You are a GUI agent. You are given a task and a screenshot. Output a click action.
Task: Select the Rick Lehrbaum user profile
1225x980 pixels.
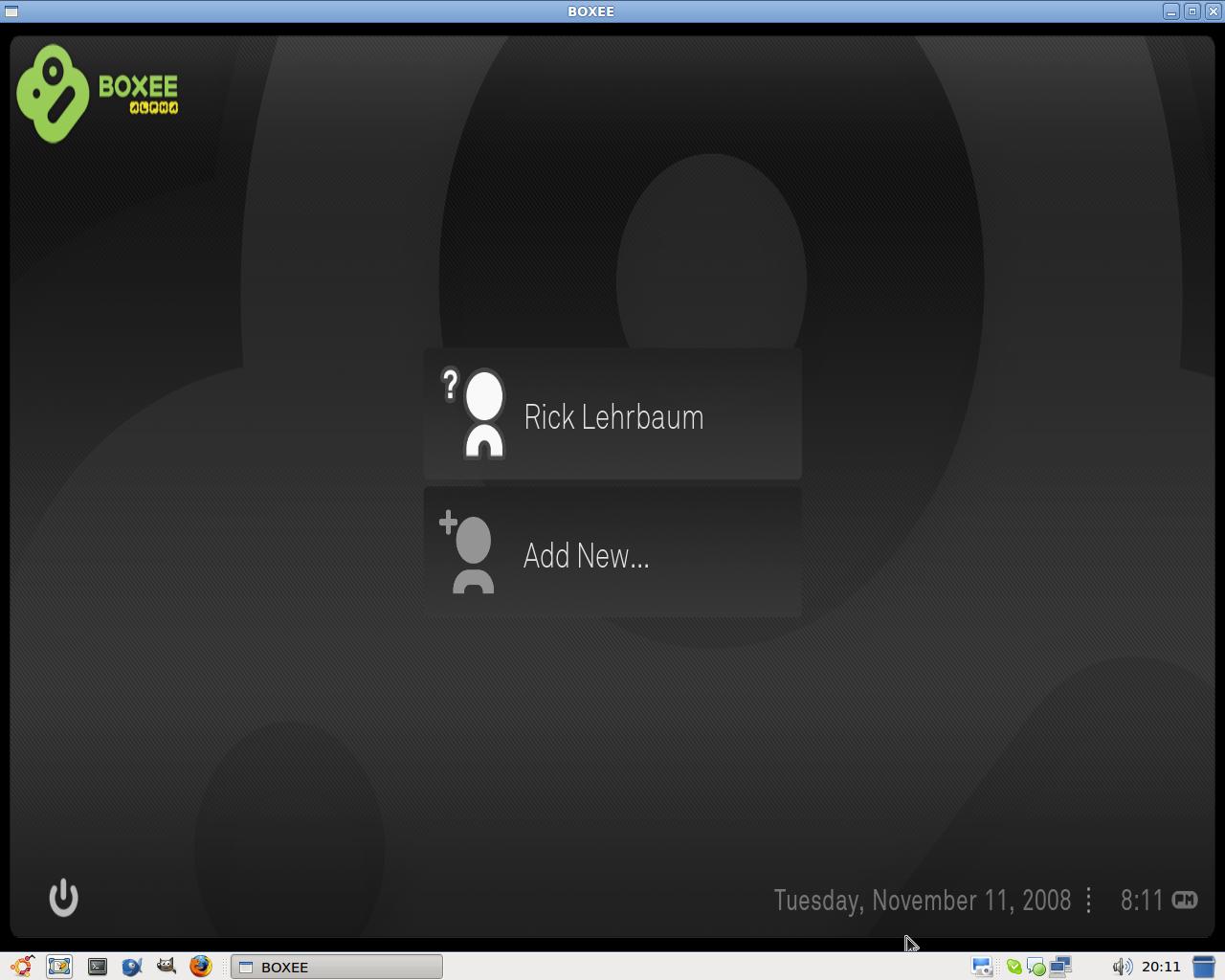[612, 414]
